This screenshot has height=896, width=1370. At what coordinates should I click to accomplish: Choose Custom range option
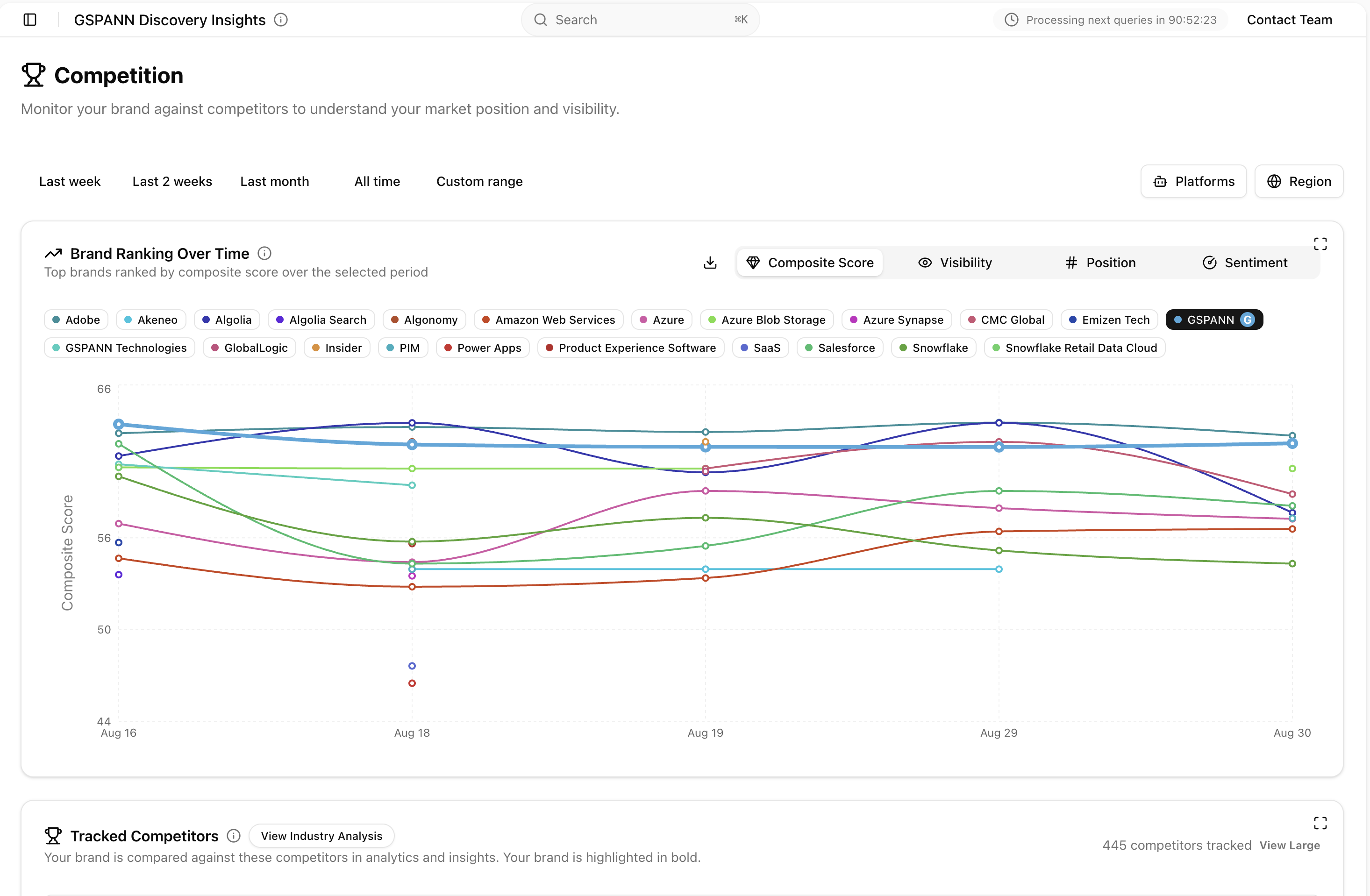pyautogui.click(x=479, y=181)
